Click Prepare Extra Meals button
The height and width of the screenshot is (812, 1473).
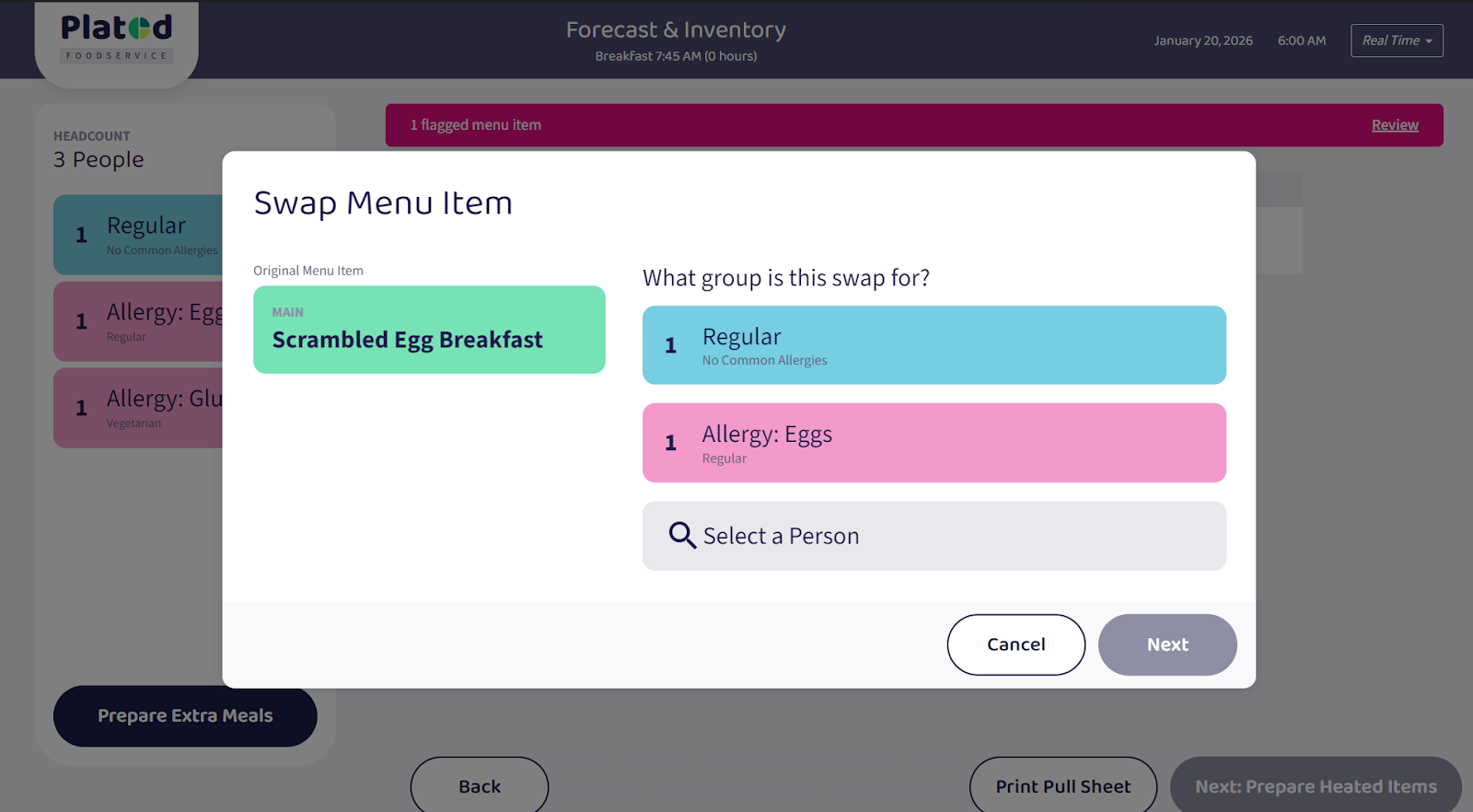coord(185,716)
